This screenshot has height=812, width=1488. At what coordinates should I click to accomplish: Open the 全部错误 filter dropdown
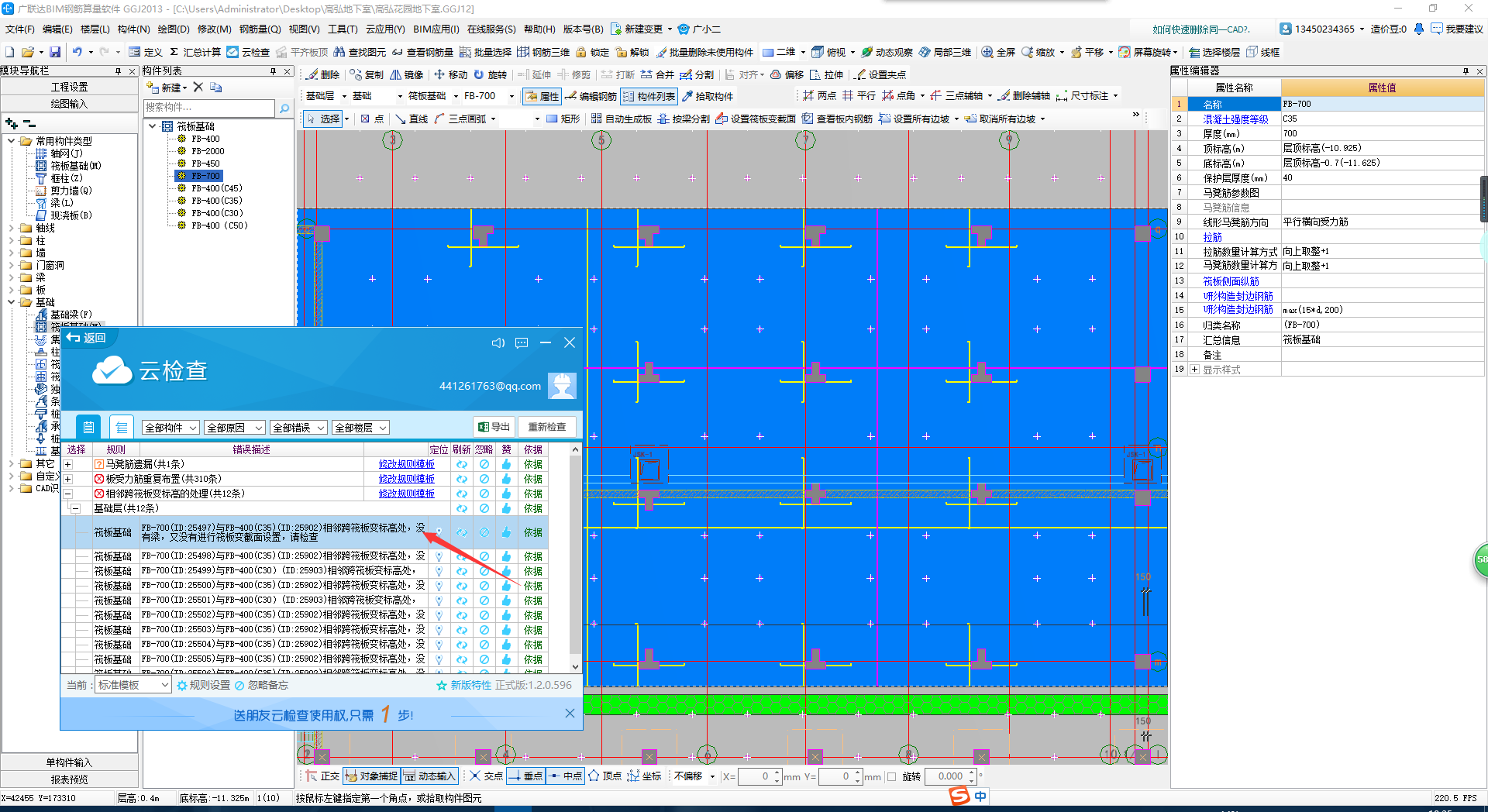298,428
